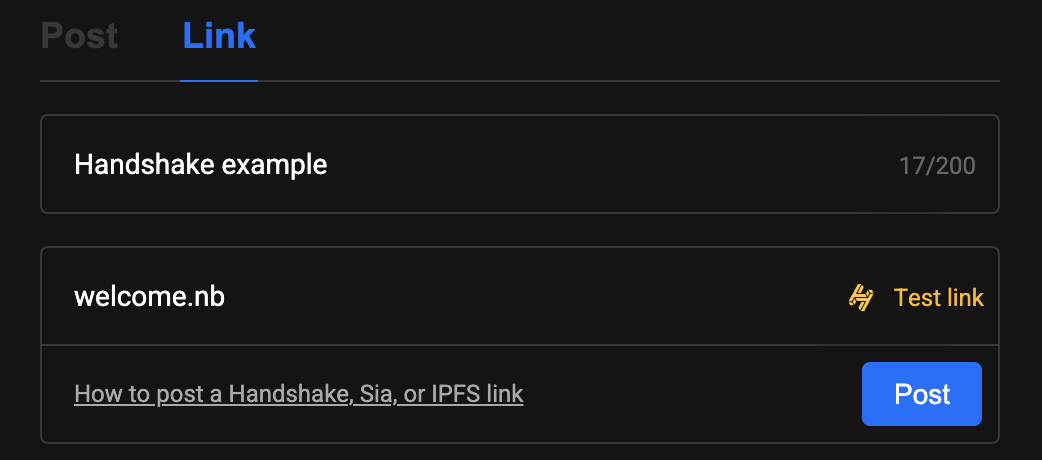Viewport: 1042px width, 460px height.
Task: Select the Link tab
Action: tap(219, 37)
